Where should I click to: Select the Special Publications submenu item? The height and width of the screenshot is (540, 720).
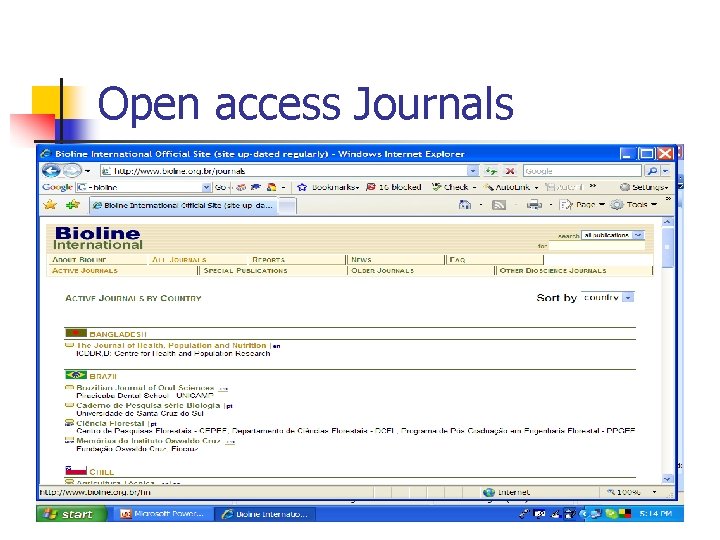[246, 270]
